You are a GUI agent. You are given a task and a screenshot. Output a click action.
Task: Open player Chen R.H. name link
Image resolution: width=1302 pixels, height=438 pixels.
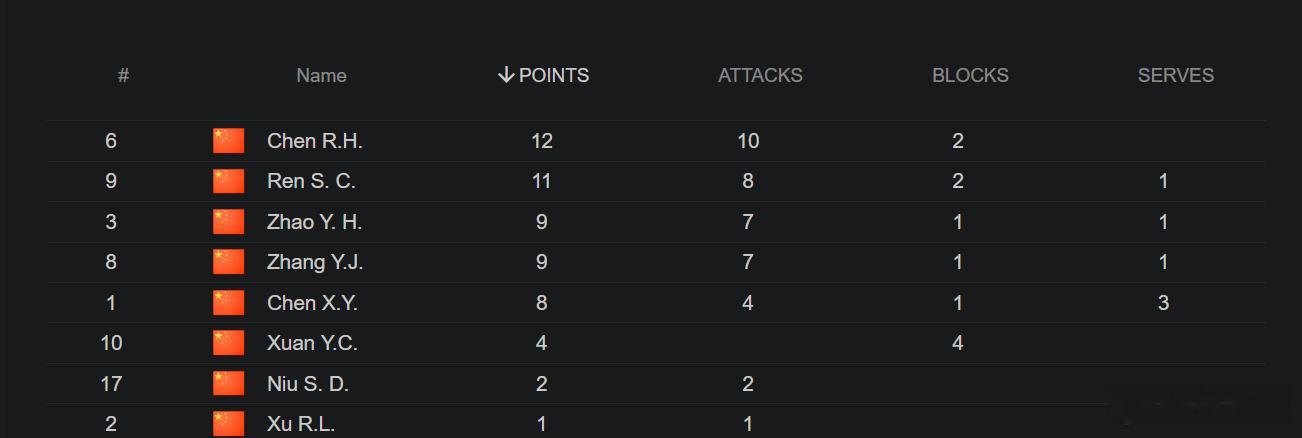(315, 141)
